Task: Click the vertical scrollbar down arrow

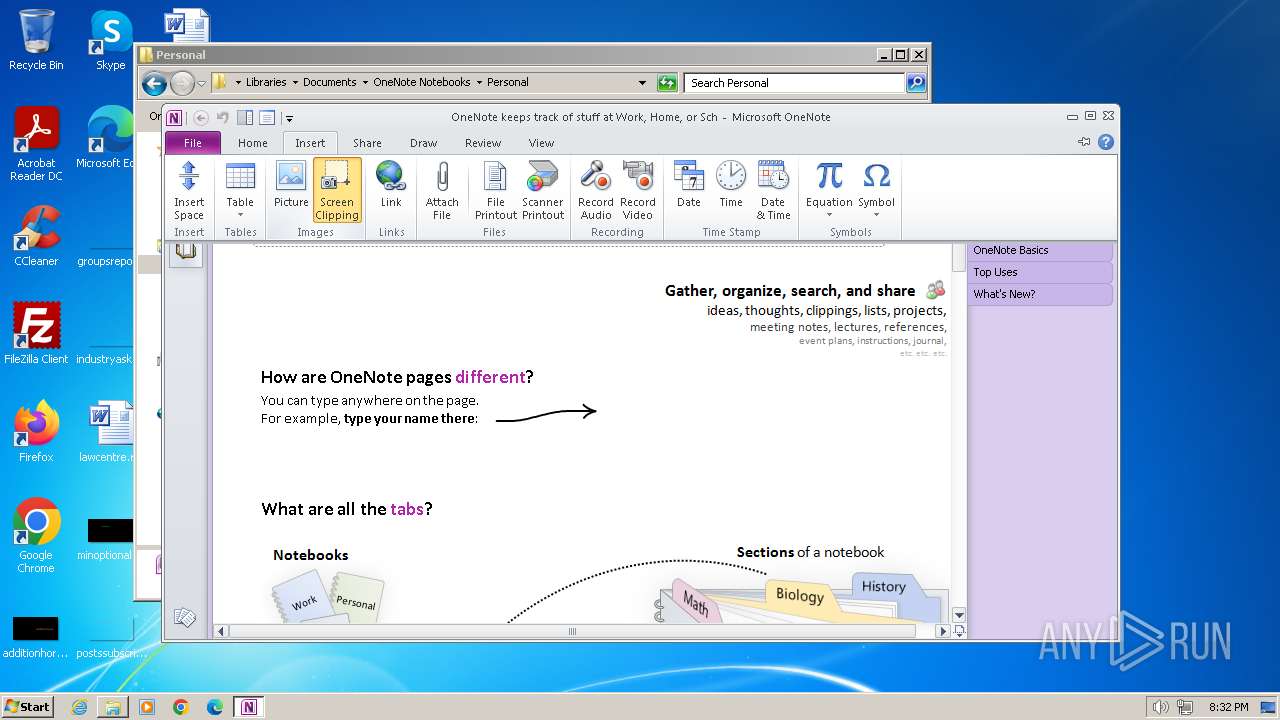Action: (x=959, y=615)
